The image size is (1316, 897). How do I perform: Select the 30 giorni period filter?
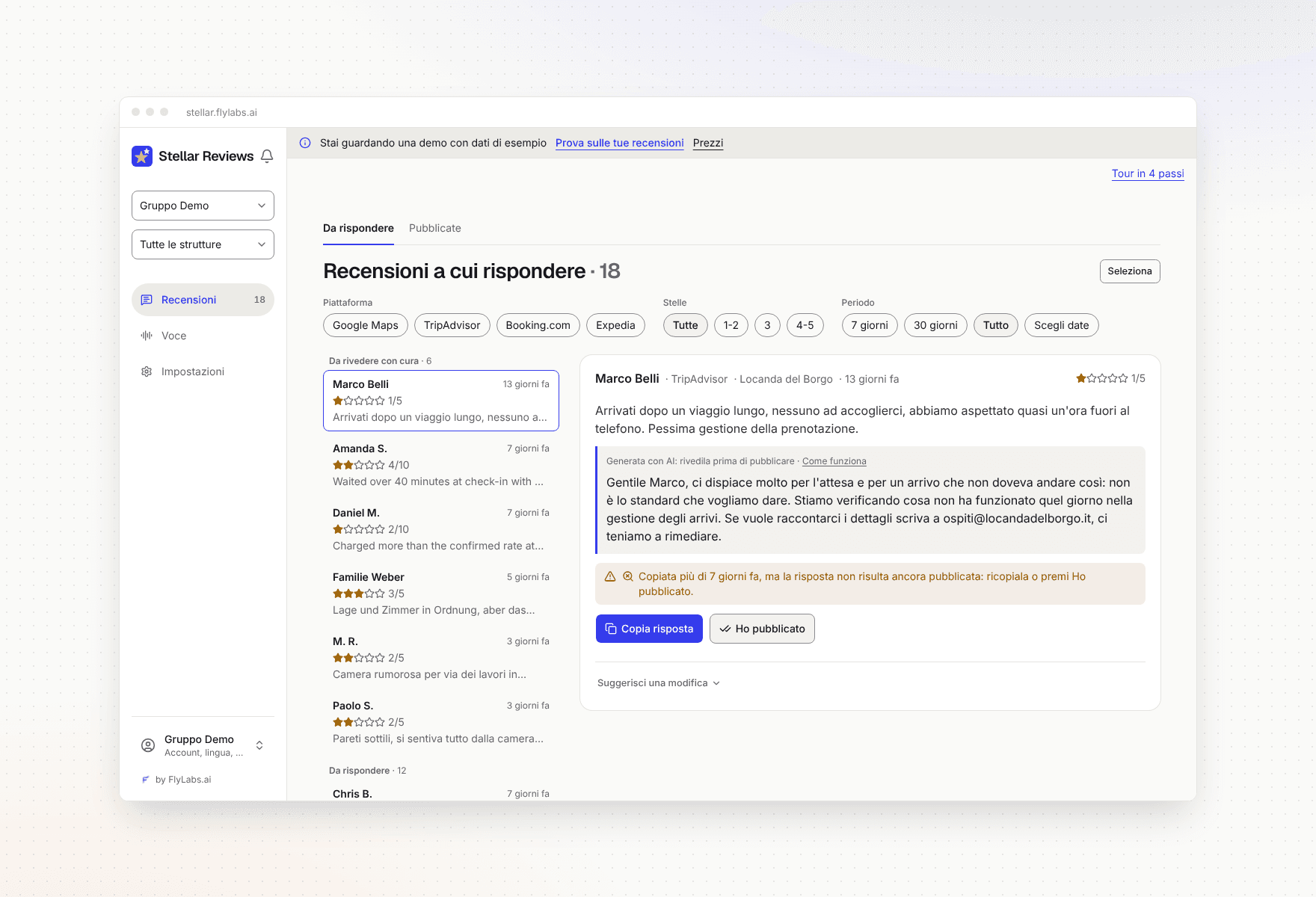[x=935, y=325]
